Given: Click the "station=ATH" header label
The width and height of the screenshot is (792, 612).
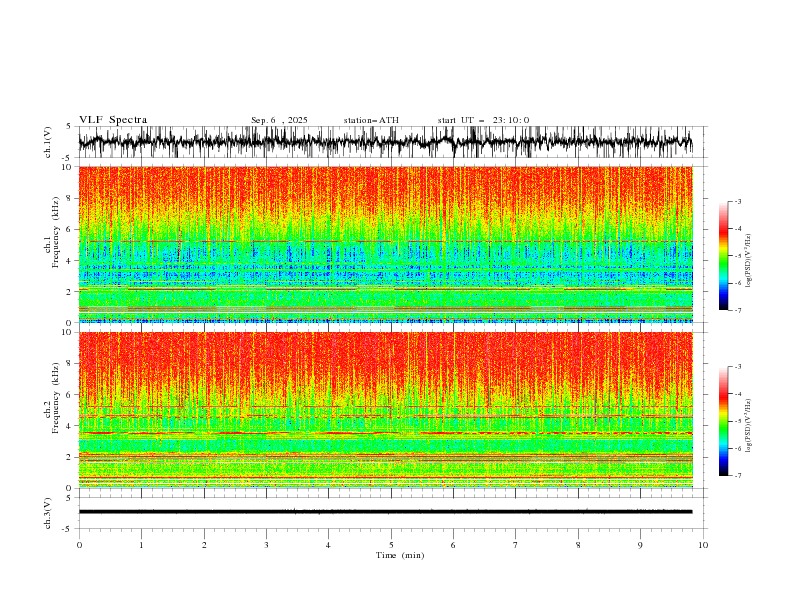Looking at the screenshot, I should 371,120.
